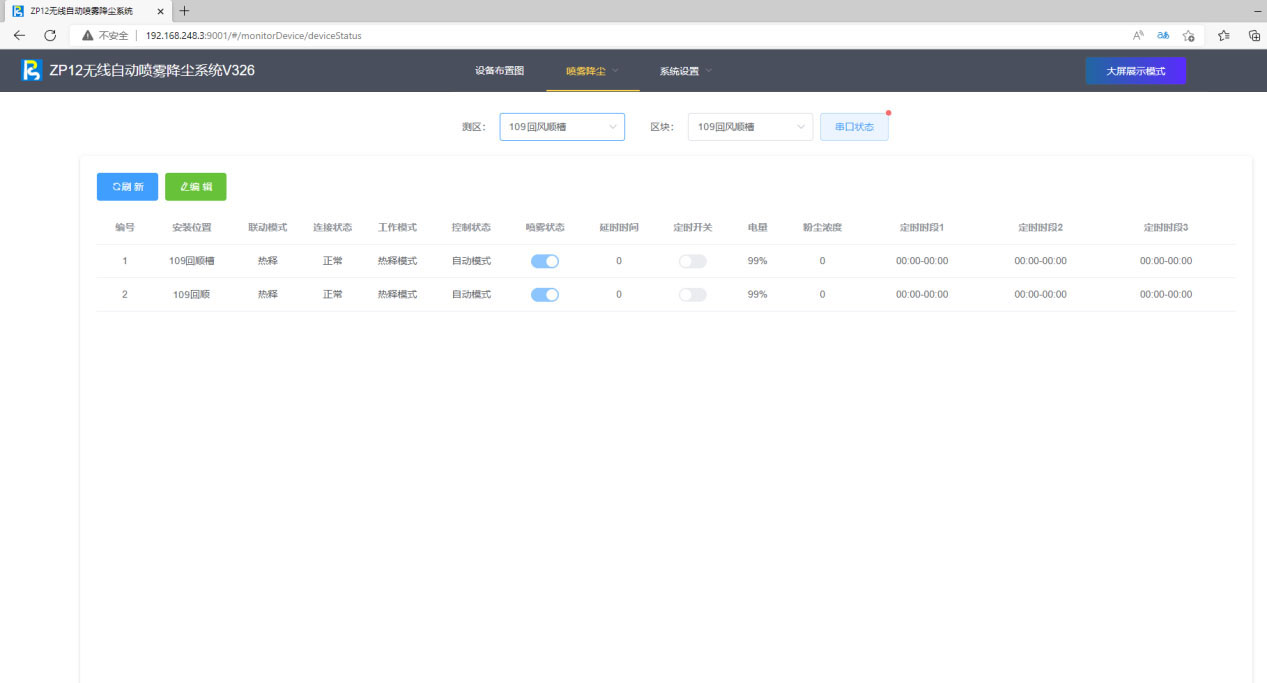Image resolution: width=1267 pixels, height=683 pixels.
Task: Add page to favorites with star icon
Action: tap(1188, 35)
